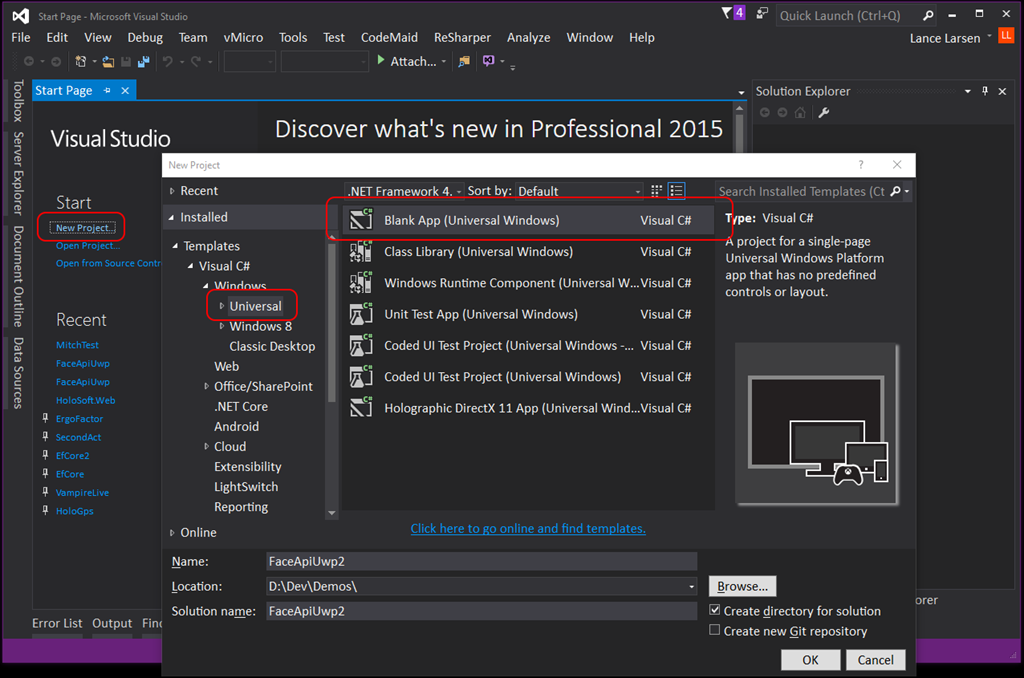Click the go online and find templates link
Image resolution: width=1024 pixels, height=678 pixels.
click(x=528, y=528)
